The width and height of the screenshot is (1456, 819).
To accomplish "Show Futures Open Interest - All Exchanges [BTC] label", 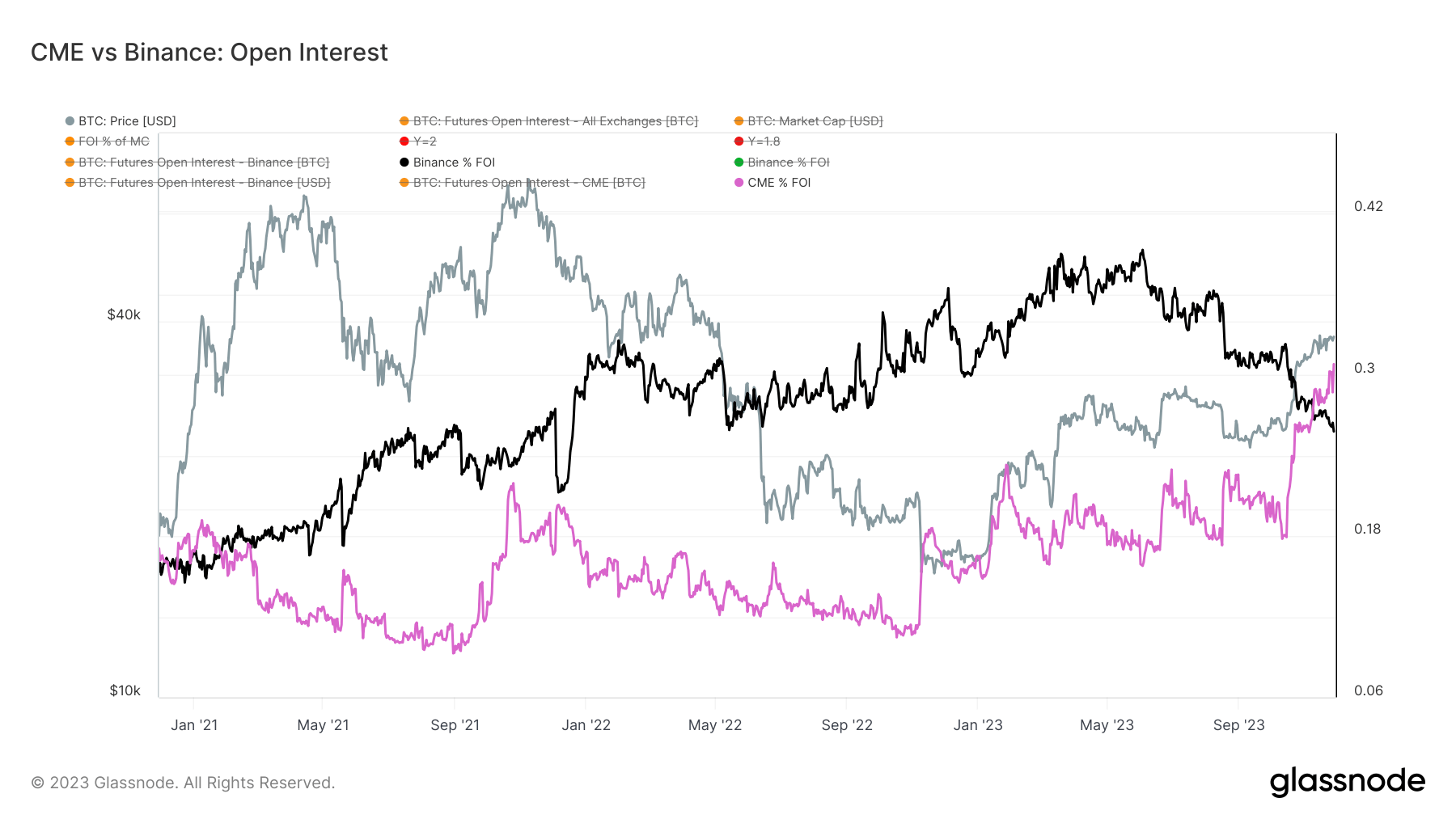I will tap(555, 121).
